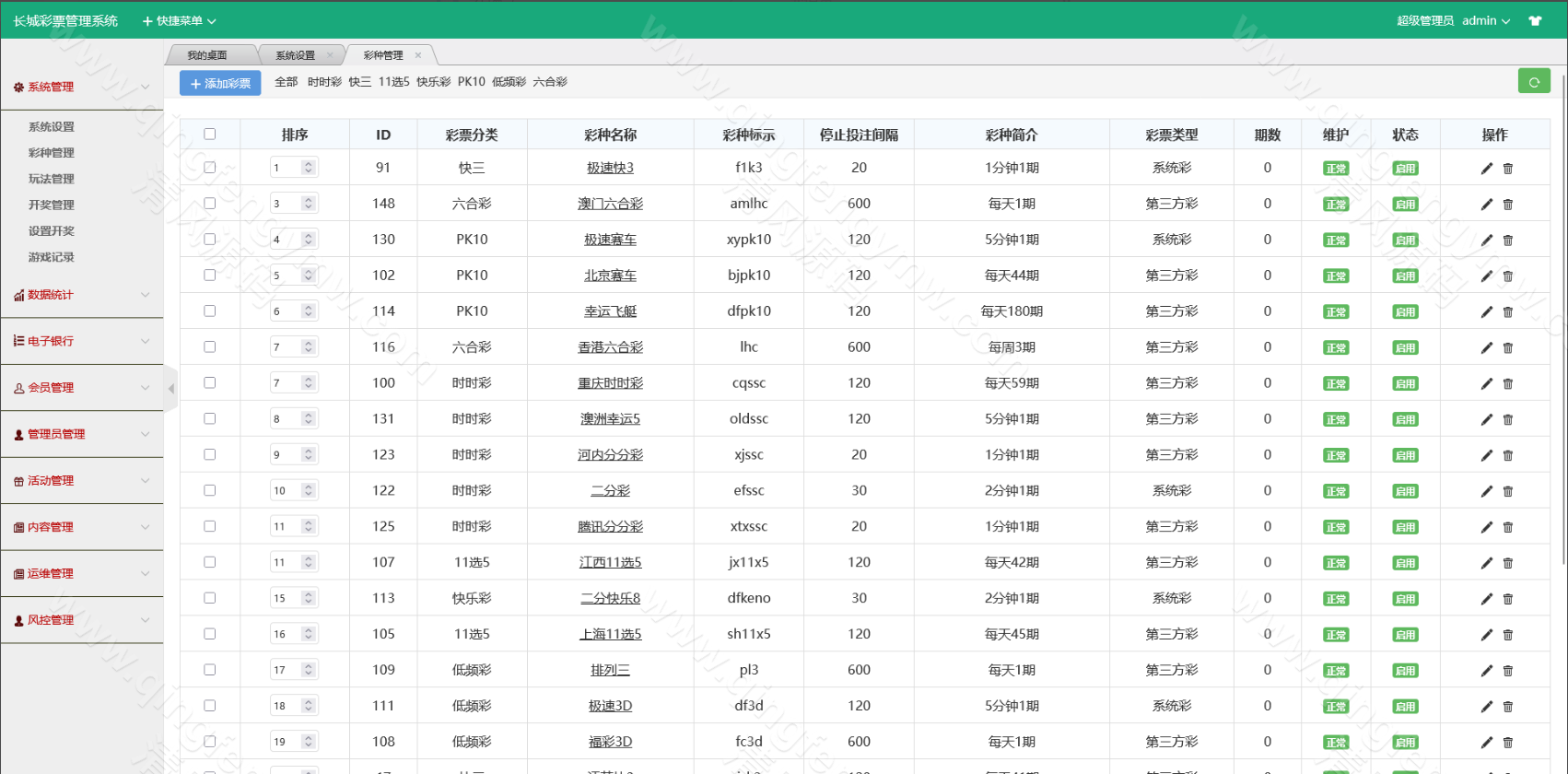
Task: Click the edit pencil for 极速快3 row
Action: [1486, 169]
